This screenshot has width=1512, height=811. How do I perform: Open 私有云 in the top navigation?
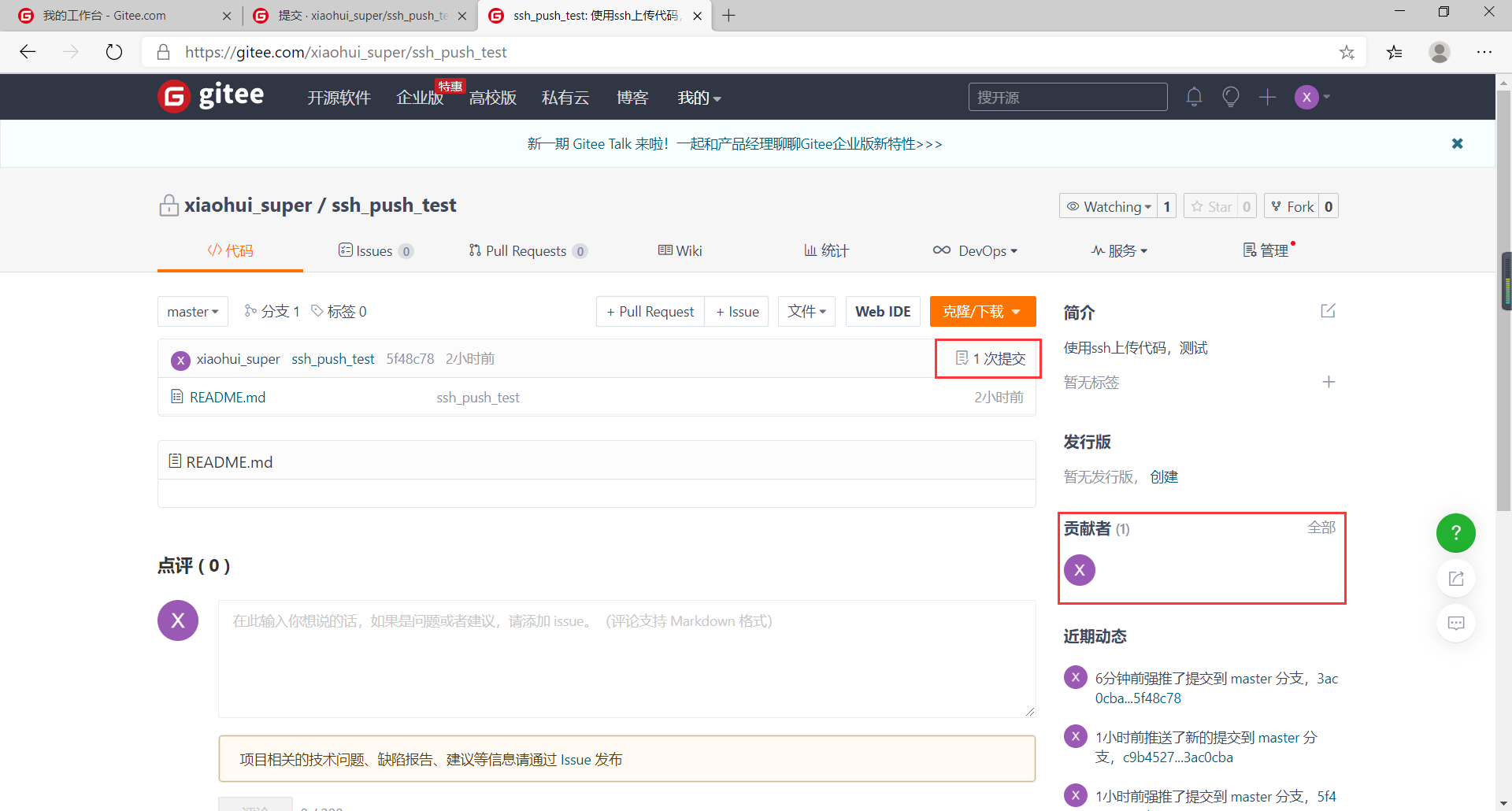tap(565, 98)
